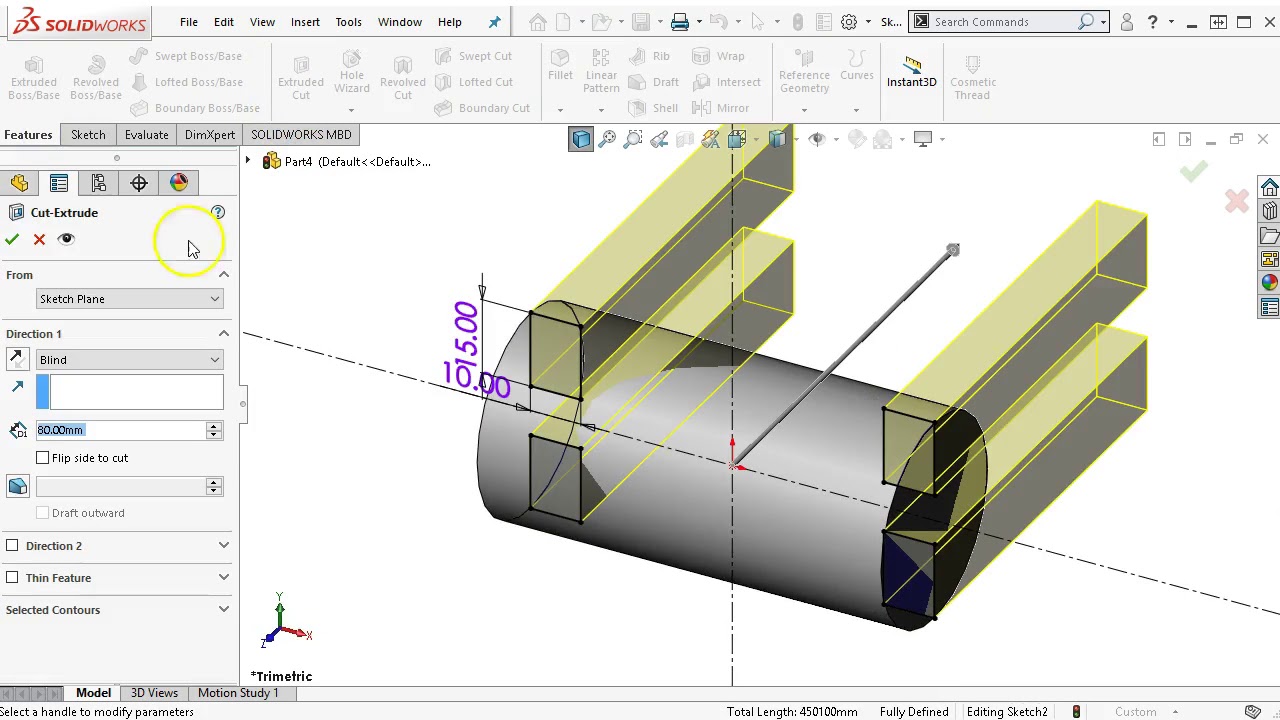
Task: Click the Print icon in top toolbar
Action: 680,22
